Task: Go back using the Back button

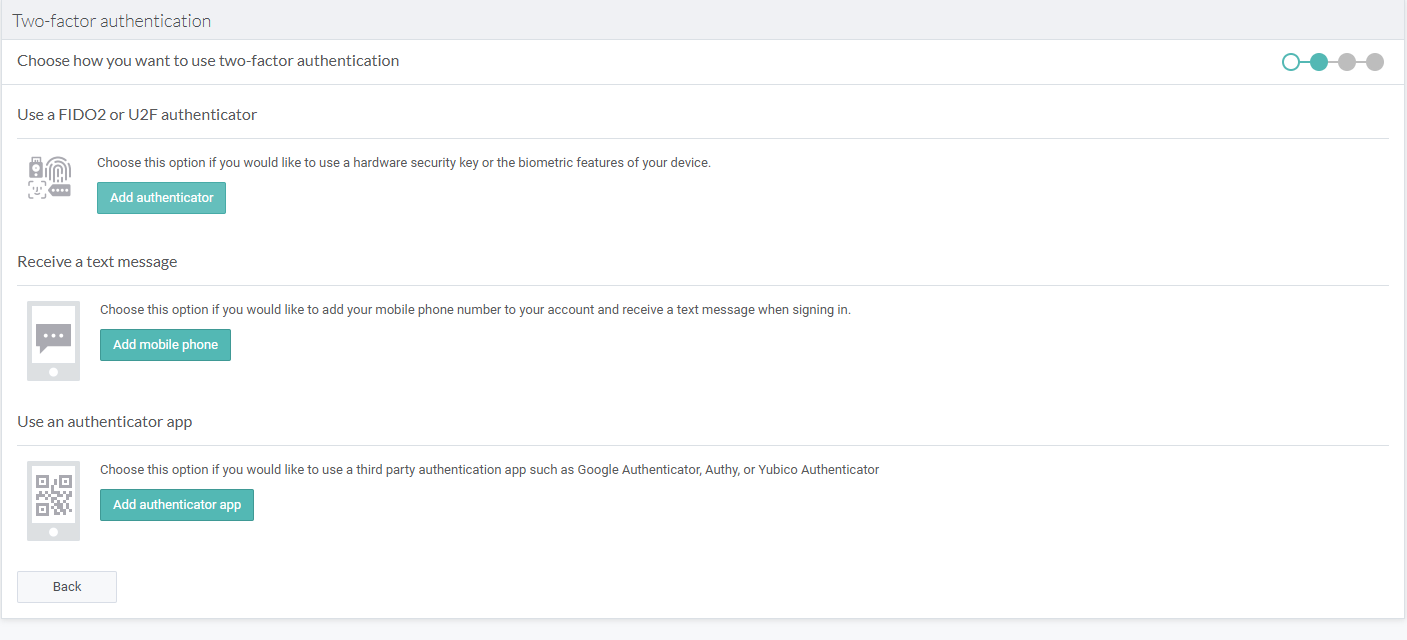Action: coord(67,587)
